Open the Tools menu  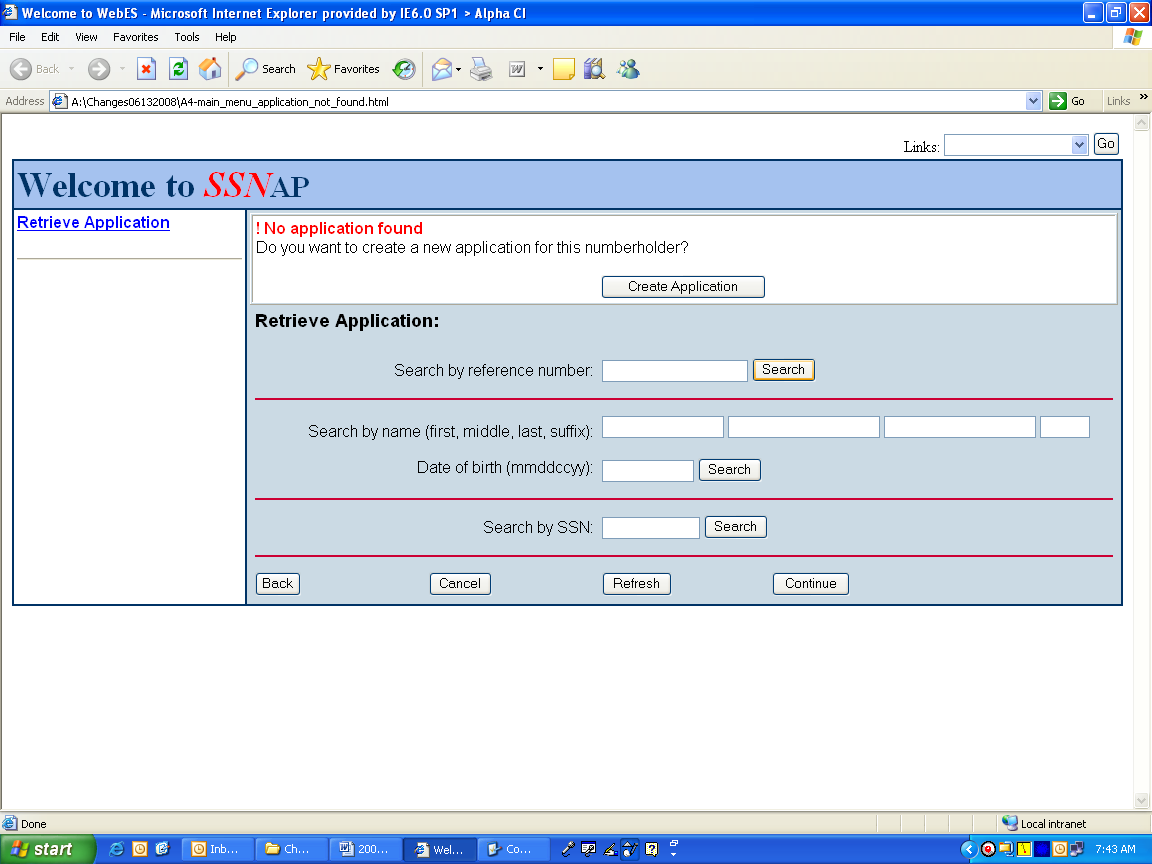pyautogui.click(x=187, y=37)
